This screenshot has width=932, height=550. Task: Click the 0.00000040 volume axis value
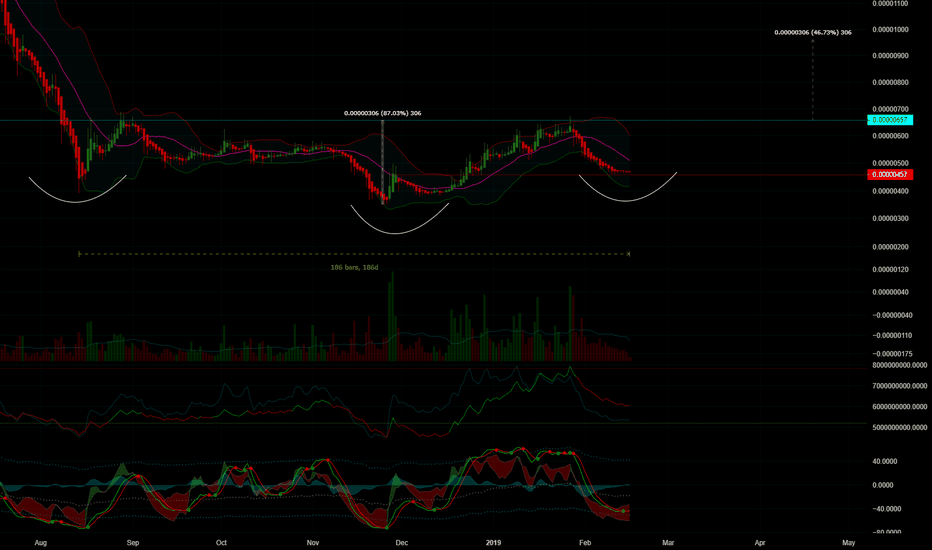tap(890, 293)
